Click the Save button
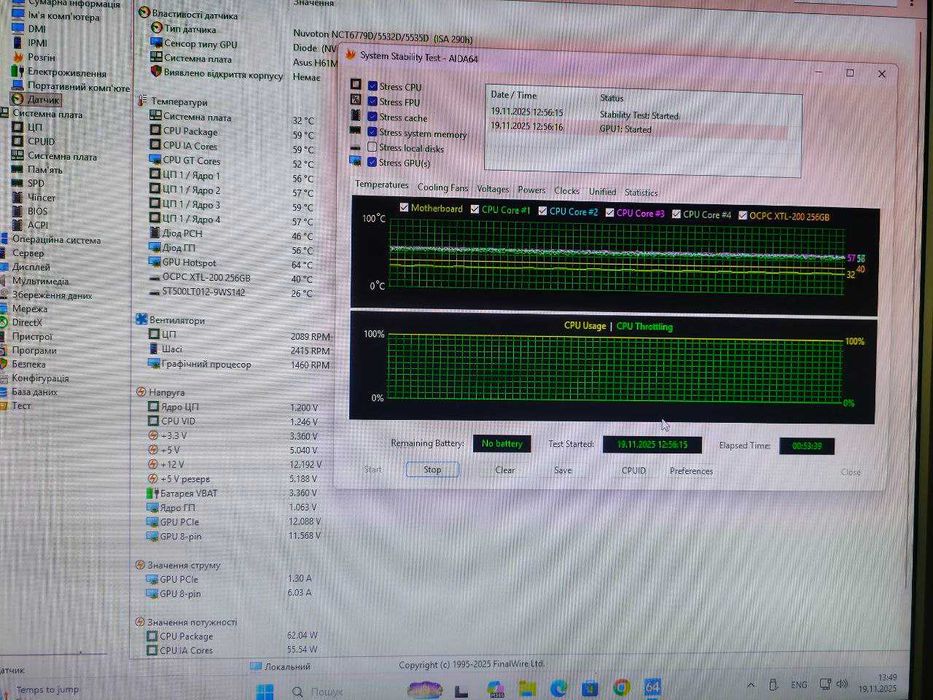This screenshot has width=933, height=700. 563,470
